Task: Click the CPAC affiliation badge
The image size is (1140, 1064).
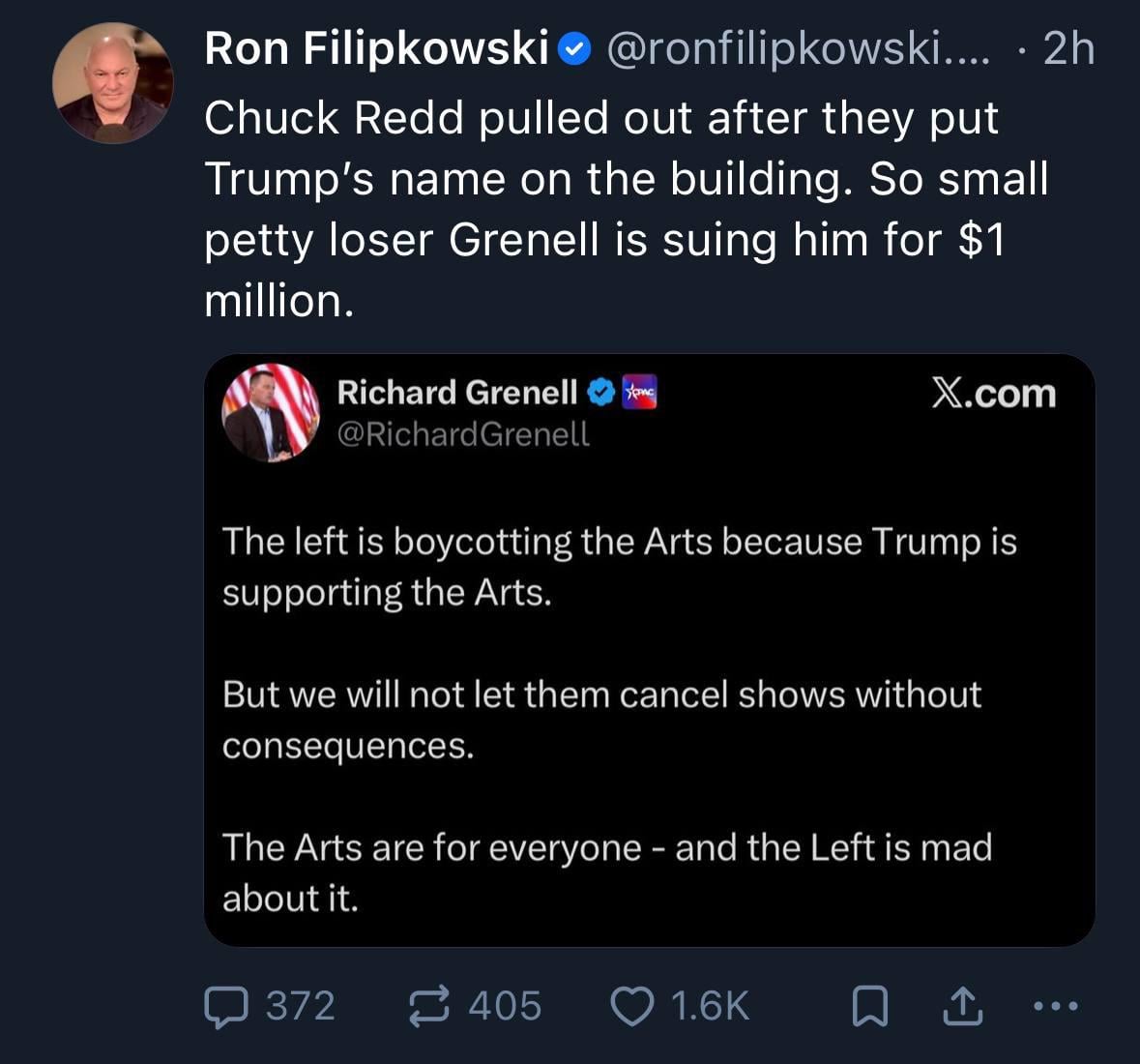Action: pyautogui.click(x=640, y=393)
